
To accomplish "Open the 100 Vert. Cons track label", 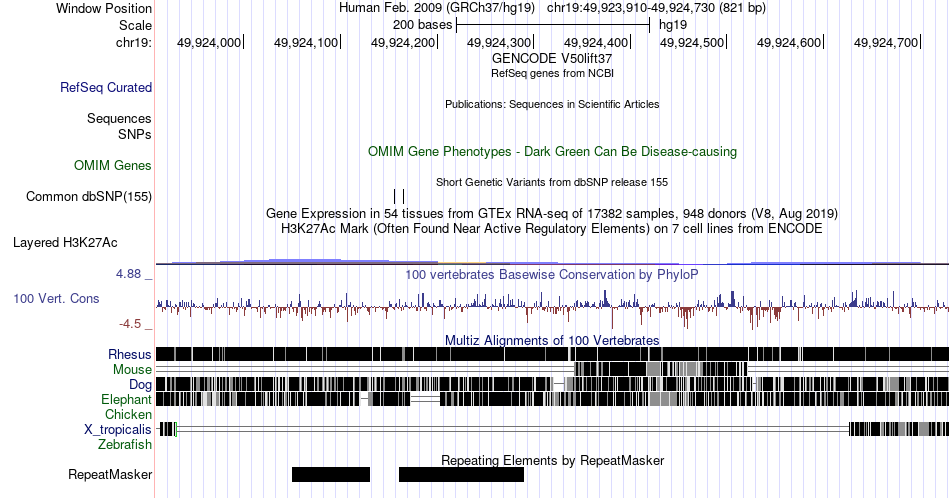I will tap(56, 298).
